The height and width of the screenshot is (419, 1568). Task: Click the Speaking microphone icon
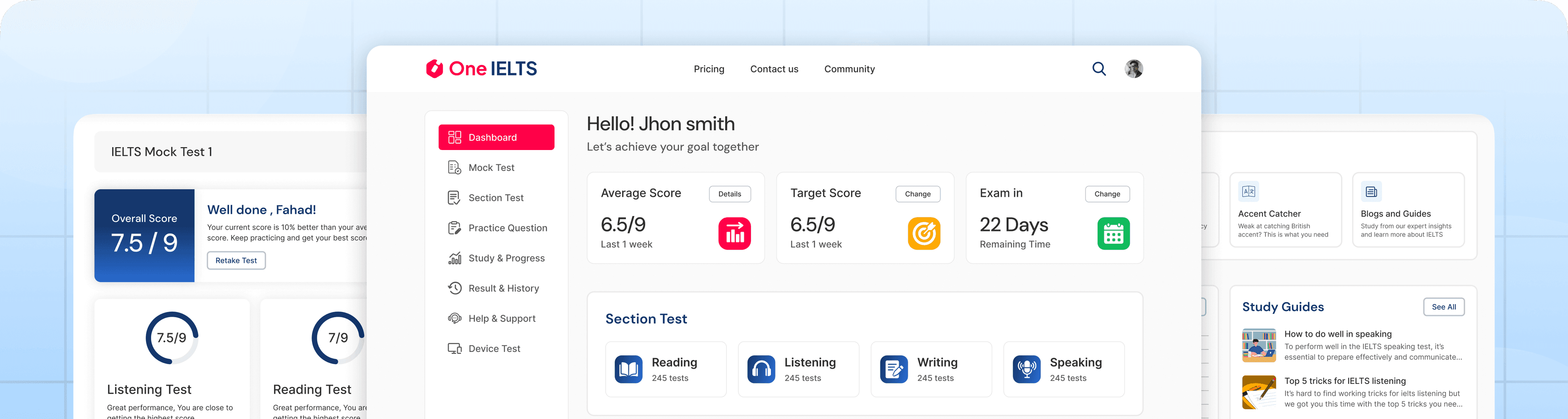click(x=1026, y=369)
